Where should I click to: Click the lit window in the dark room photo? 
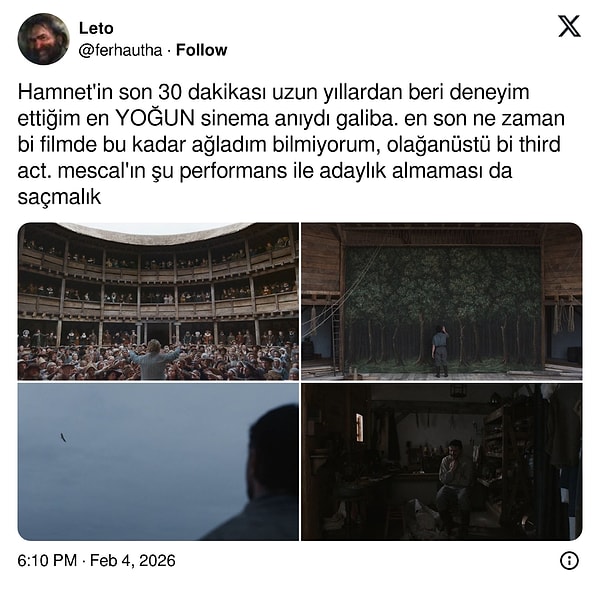(x=359, y=427)
